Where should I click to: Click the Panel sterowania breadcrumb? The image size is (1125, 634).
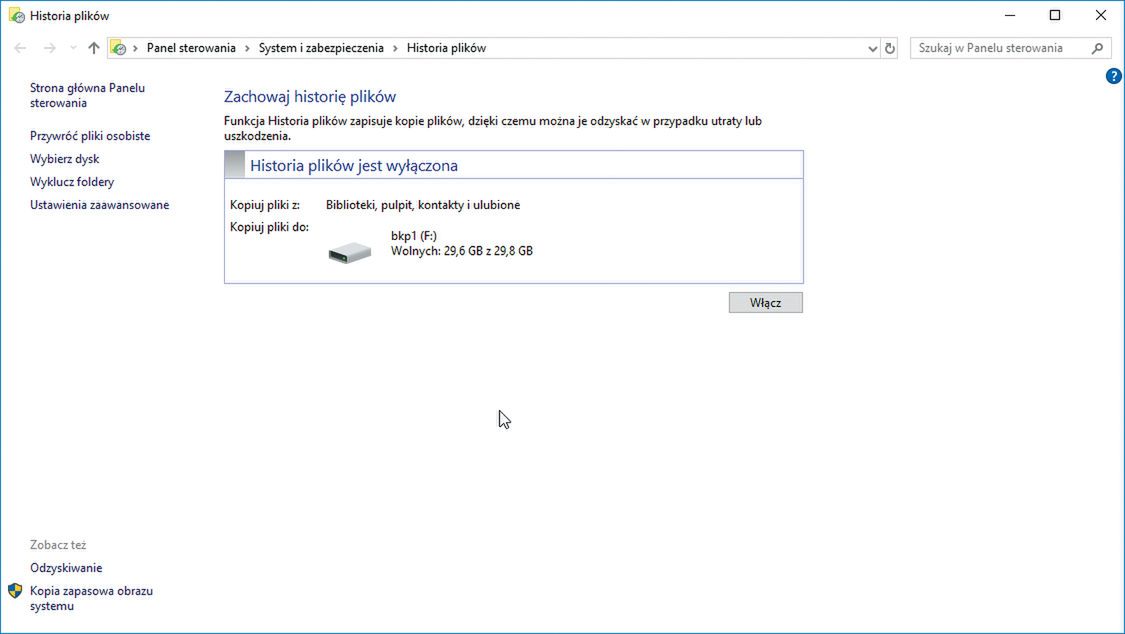[x=191, y=48]
